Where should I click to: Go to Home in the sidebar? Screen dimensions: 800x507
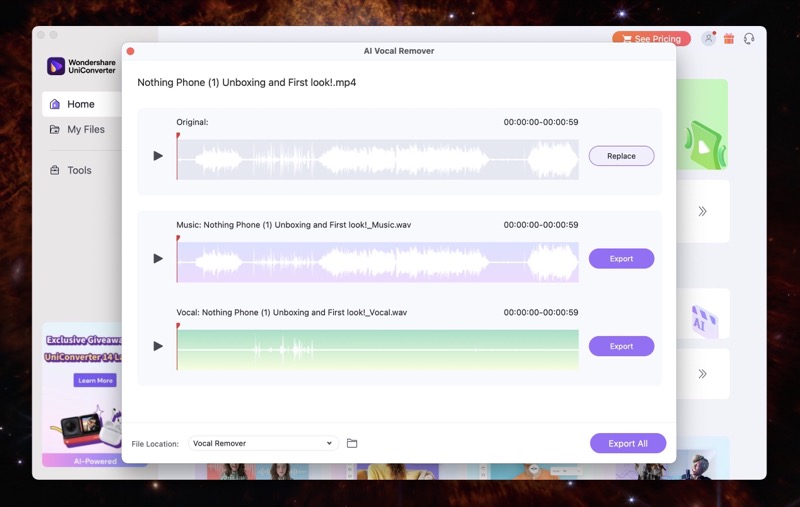click(x=82, y=104)
